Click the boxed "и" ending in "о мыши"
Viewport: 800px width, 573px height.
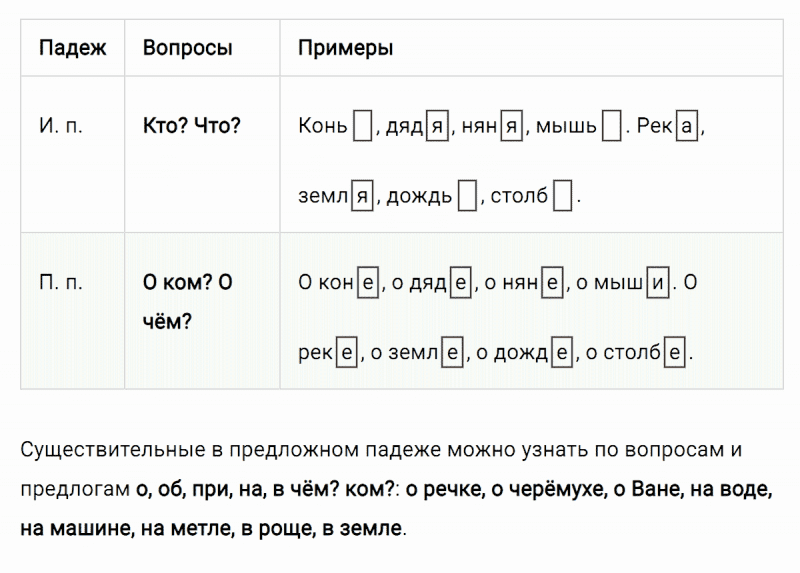(658, 283)
